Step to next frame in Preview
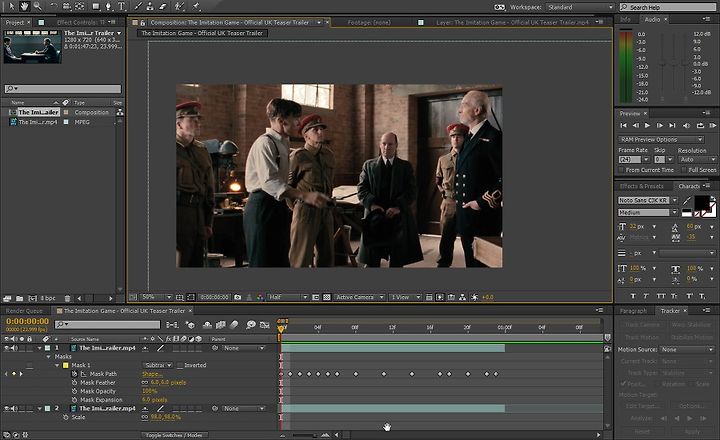Image resolution: width=720 pixels, height=440 pixels. [660, 125]
